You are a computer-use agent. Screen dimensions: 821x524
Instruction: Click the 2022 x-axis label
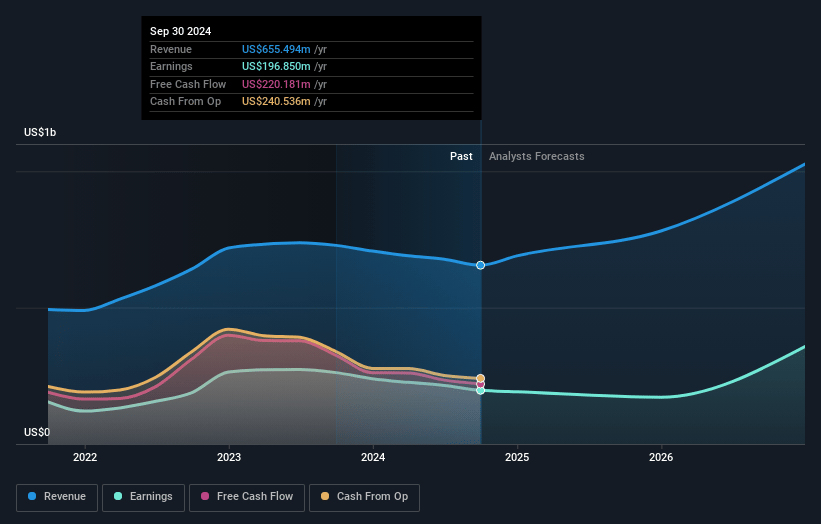point(85,457)
